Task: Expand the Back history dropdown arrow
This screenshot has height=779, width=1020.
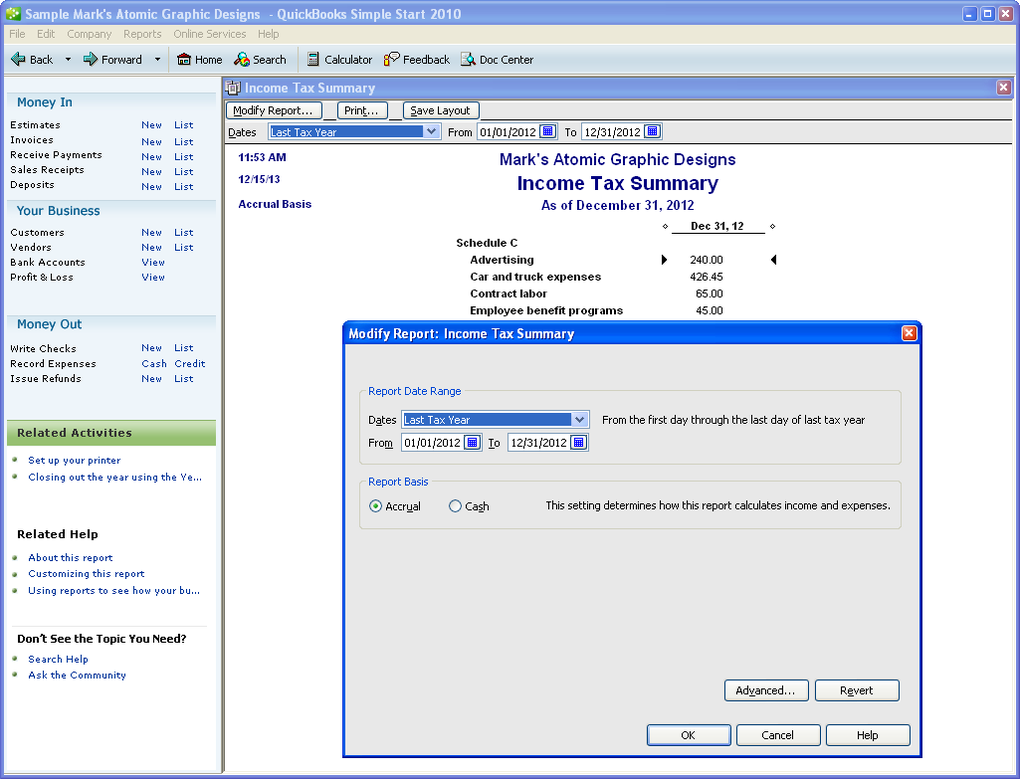Action: (x=68, y=59)
